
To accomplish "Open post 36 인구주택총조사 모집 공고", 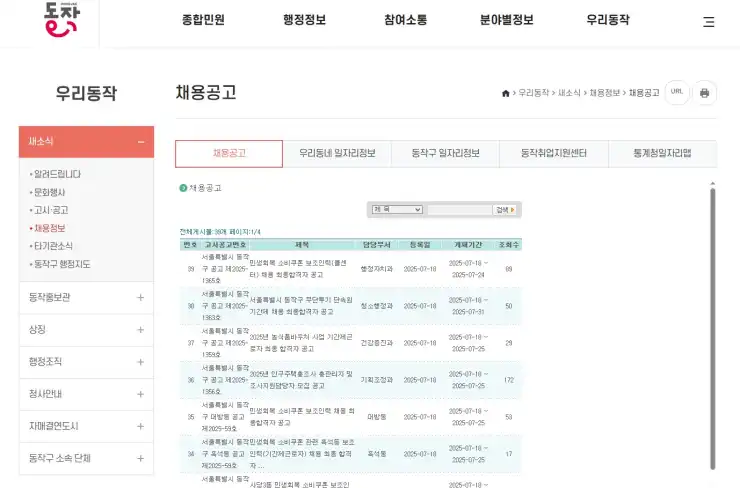I will [x=301, y=380].
